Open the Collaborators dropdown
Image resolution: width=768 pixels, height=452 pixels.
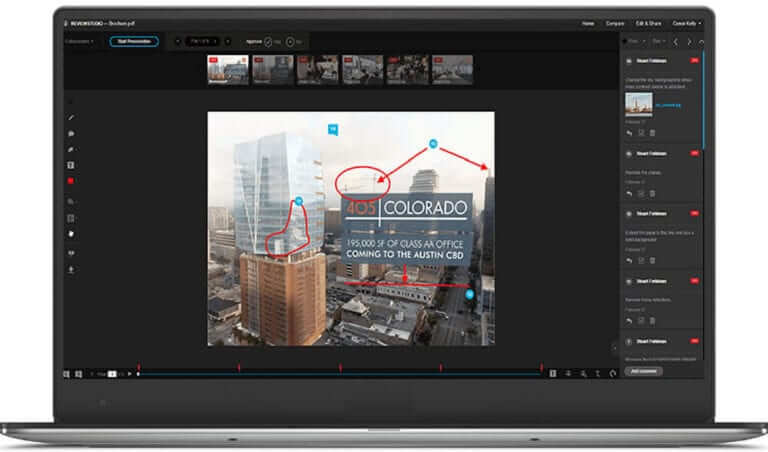click(x=81, y=41)
